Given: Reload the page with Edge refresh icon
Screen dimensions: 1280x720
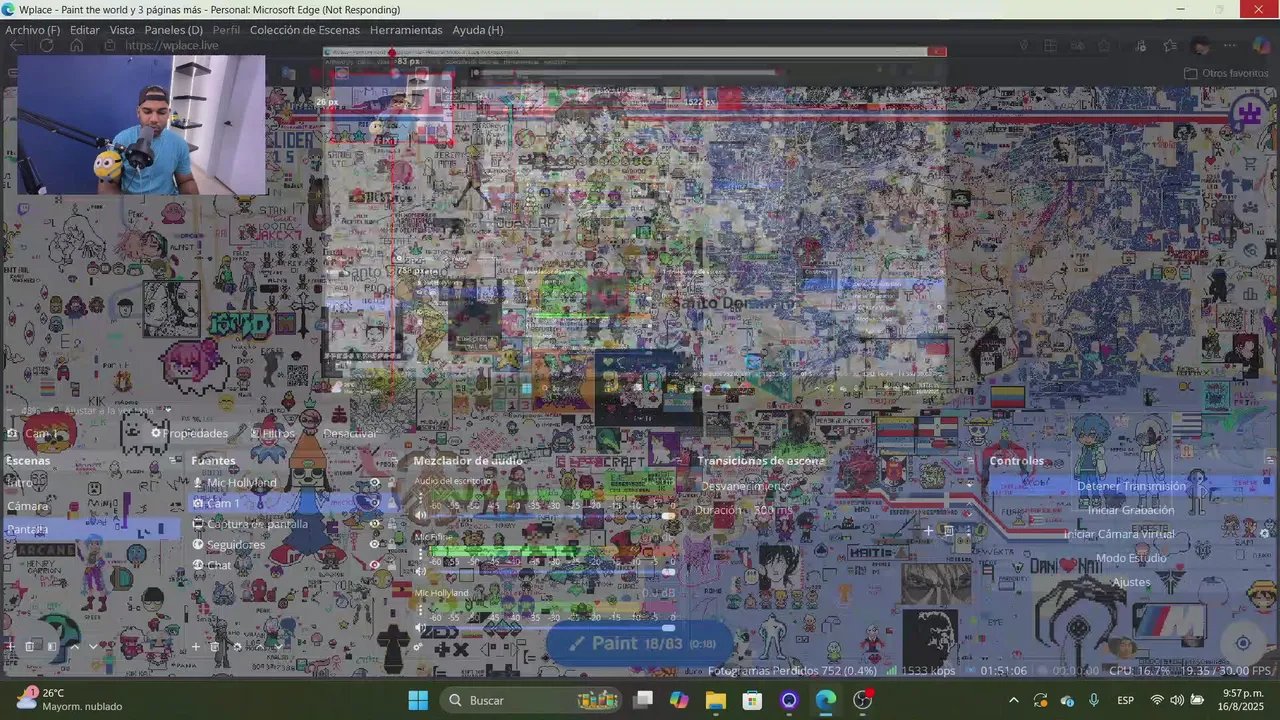Looking at the screenshot, I should [x=46, y=46].
